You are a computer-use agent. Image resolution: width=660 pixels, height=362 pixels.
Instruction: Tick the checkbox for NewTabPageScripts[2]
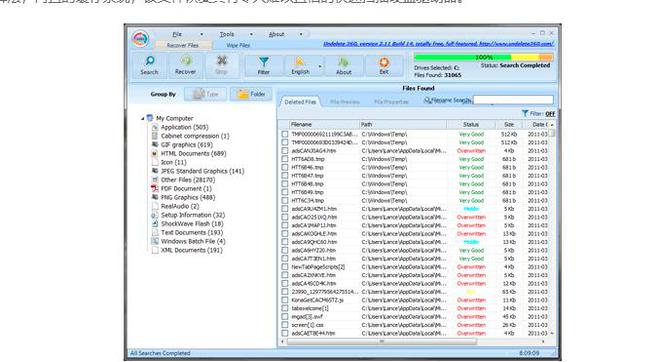tap(285, 267)
